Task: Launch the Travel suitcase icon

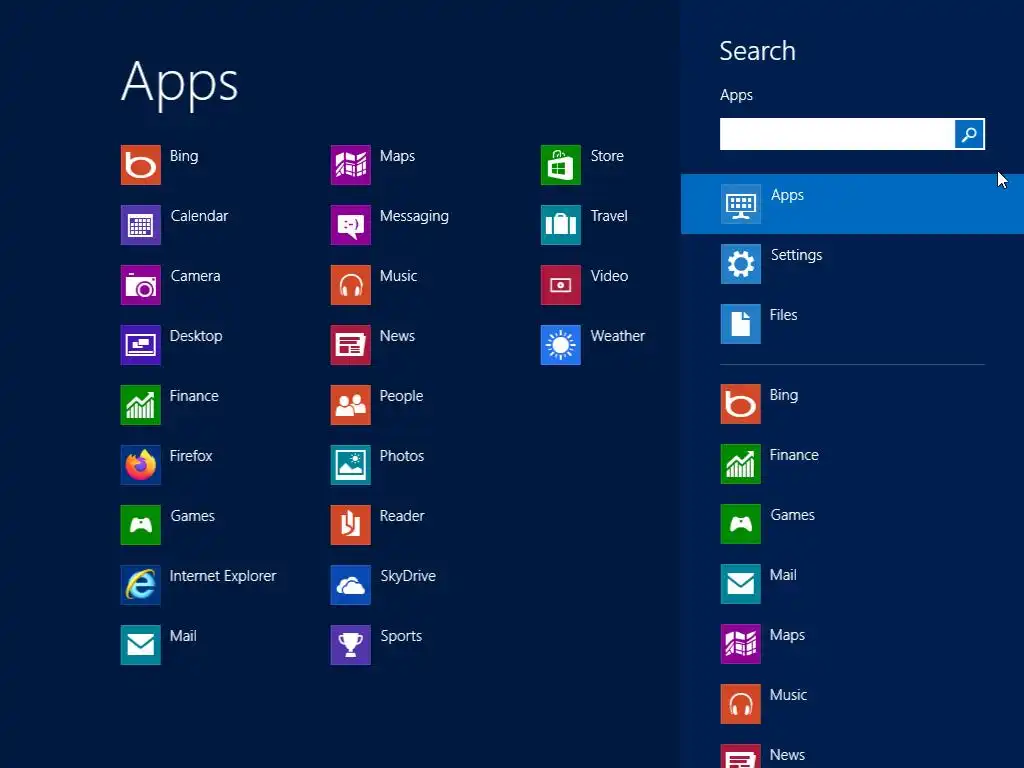Action: pyautogui.click(x=561, y=225)
